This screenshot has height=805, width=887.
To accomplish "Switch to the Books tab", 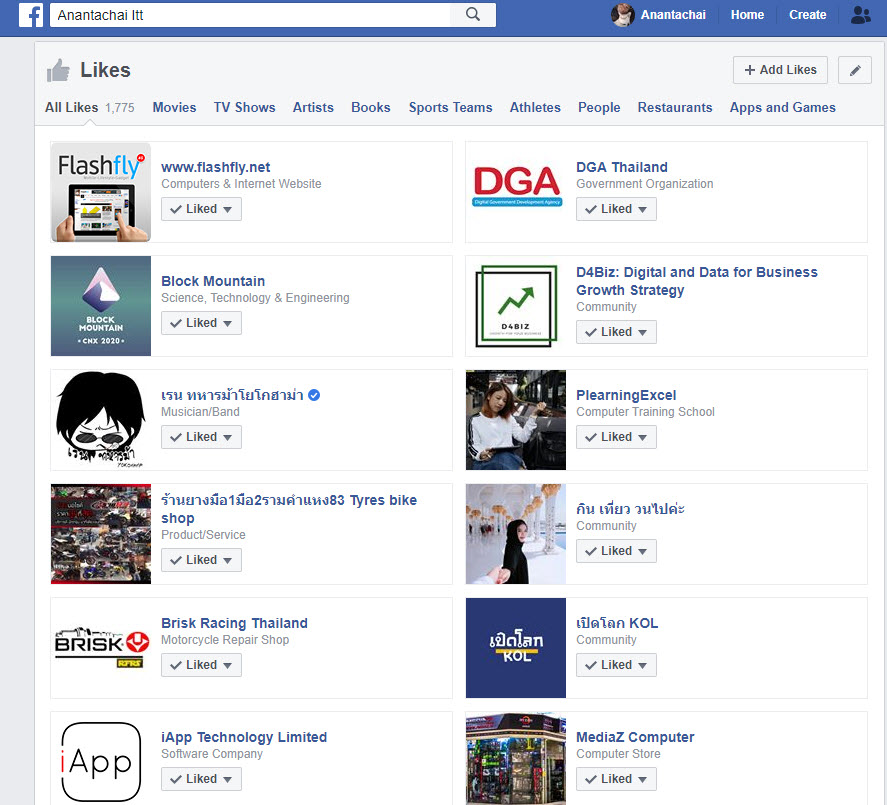I will [x=371, y=107].
